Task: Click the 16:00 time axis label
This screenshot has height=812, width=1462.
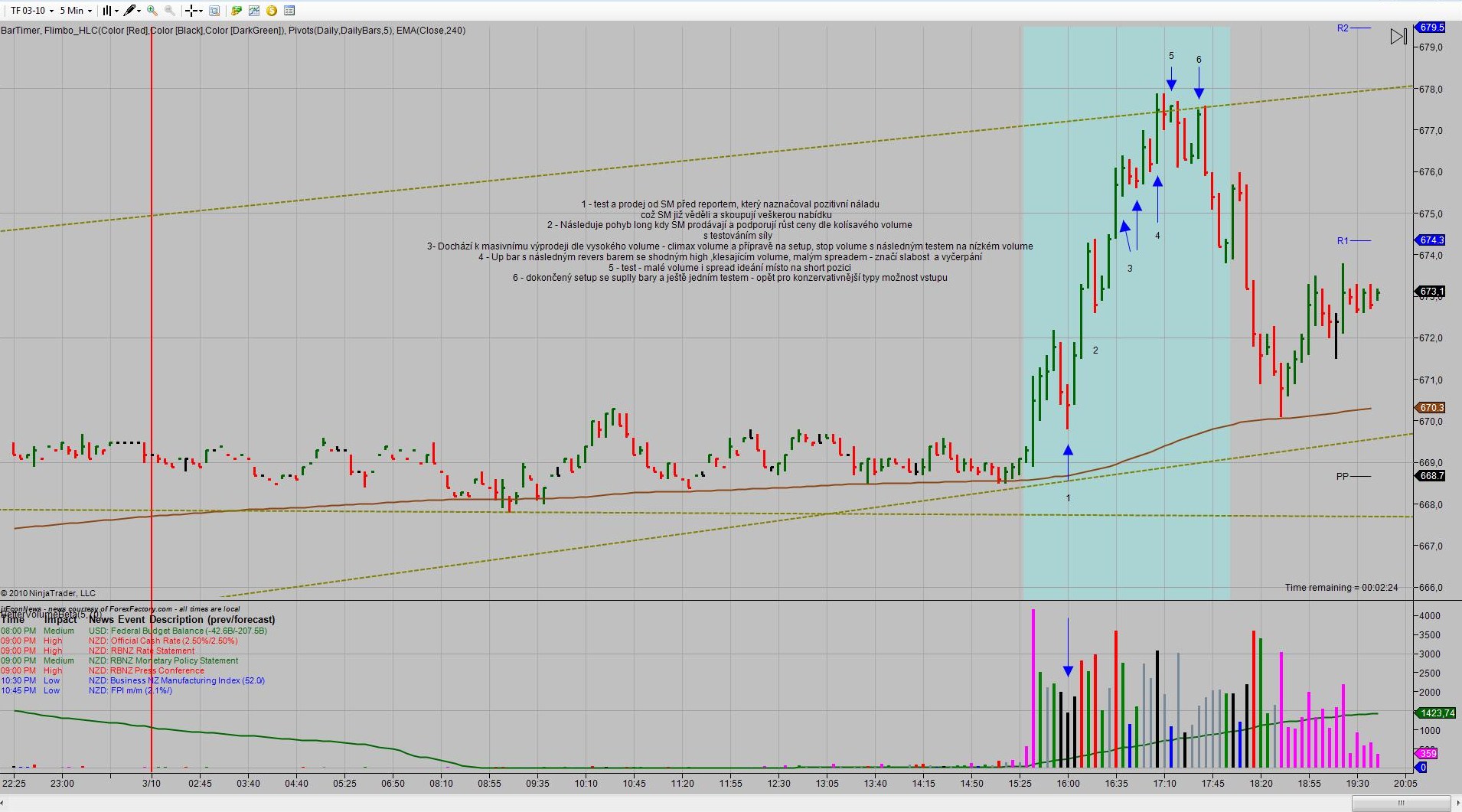Action: [1069, 783]
